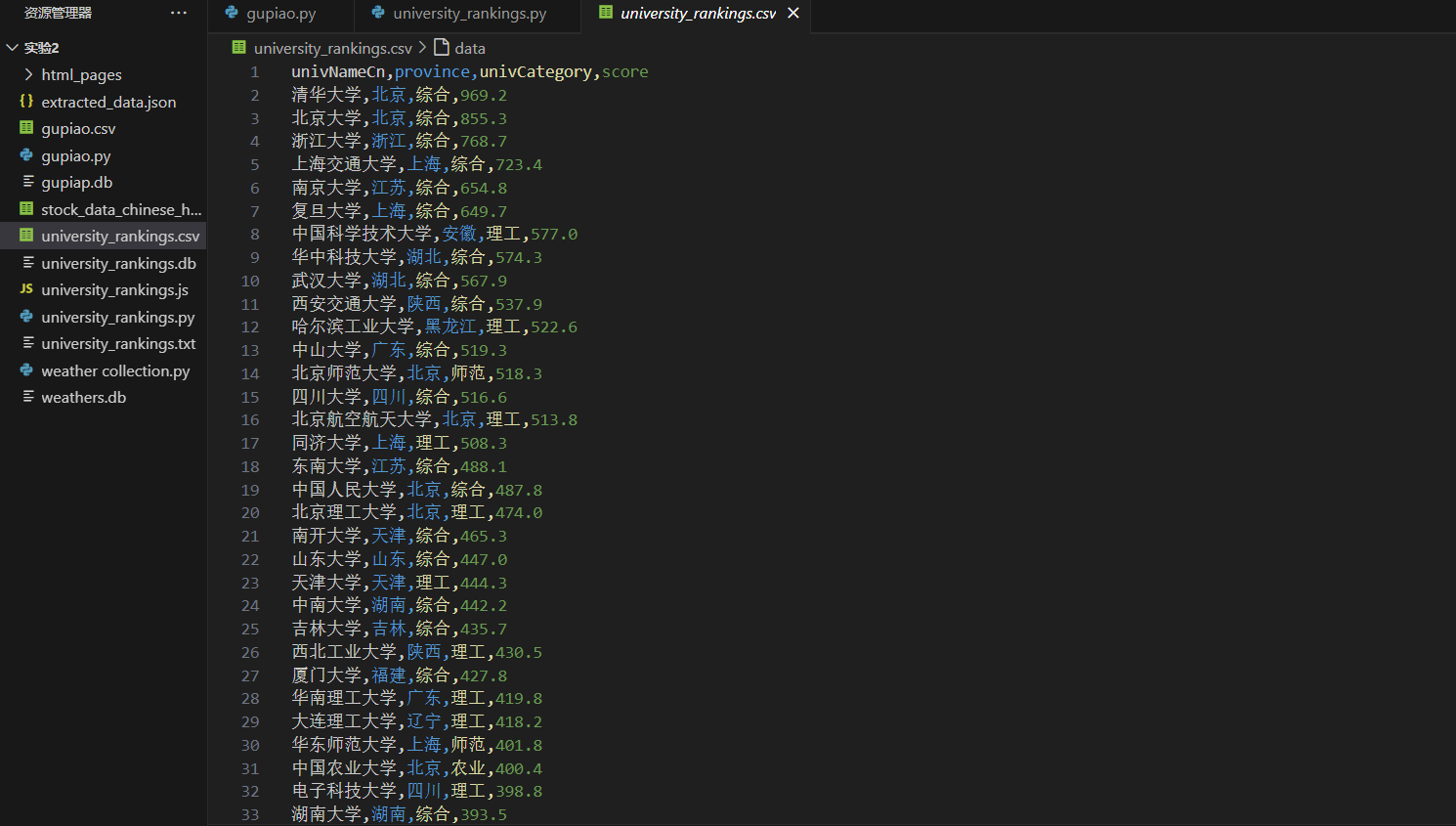
Task: Collapse the 实验2 root folder
Action: 12,48
